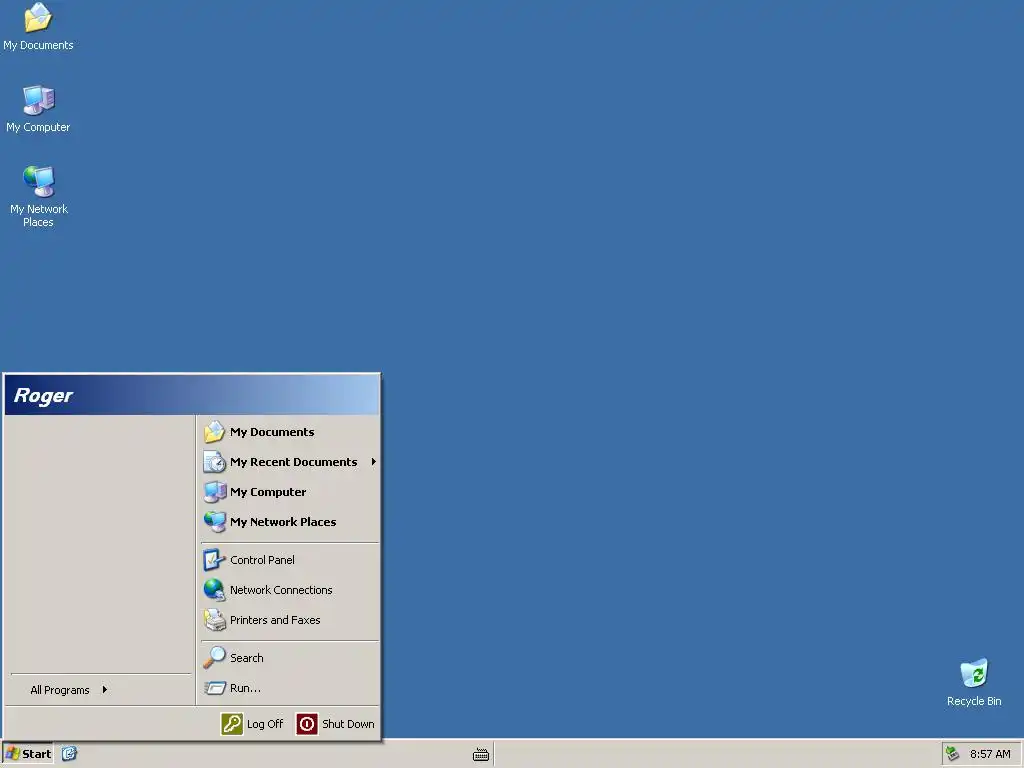Open Control Panel from Start menu
Screen dimensions: 1024x768
coord(289,560)
